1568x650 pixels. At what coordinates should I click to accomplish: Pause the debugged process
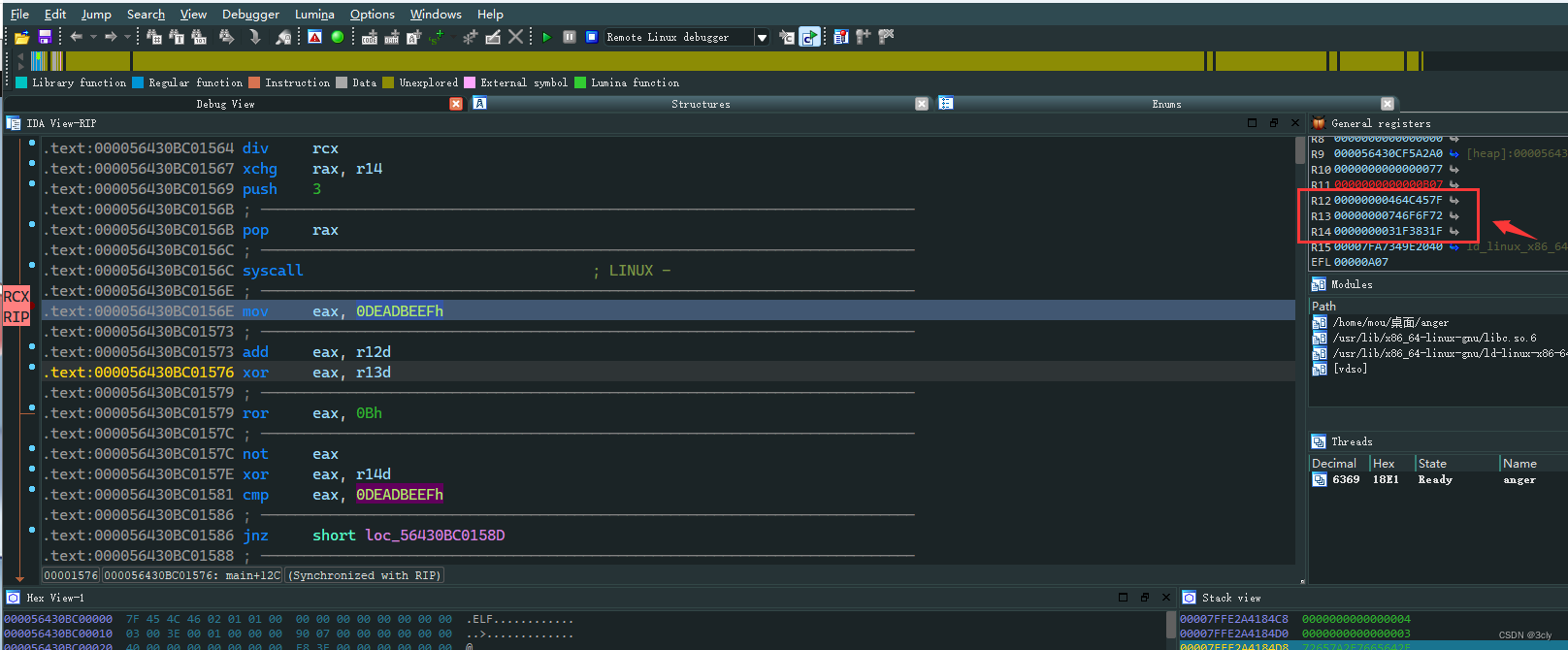click(570, 37)
